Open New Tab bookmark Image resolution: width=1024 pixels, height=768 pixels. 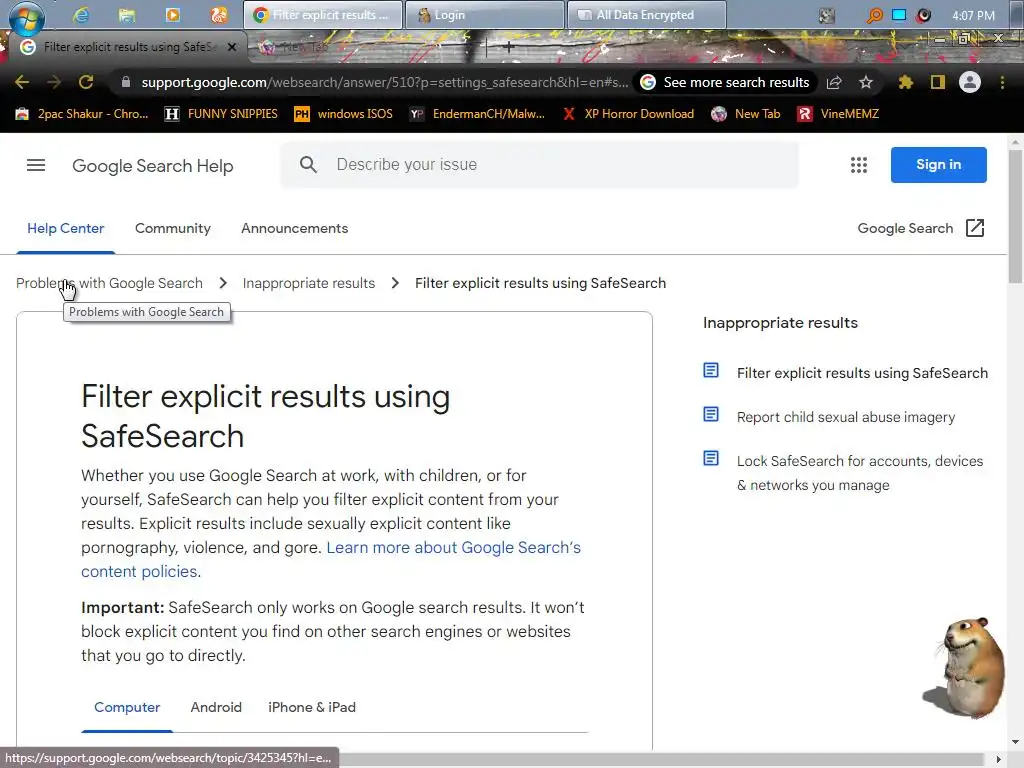pyautogui.click(x=746, y=114)
